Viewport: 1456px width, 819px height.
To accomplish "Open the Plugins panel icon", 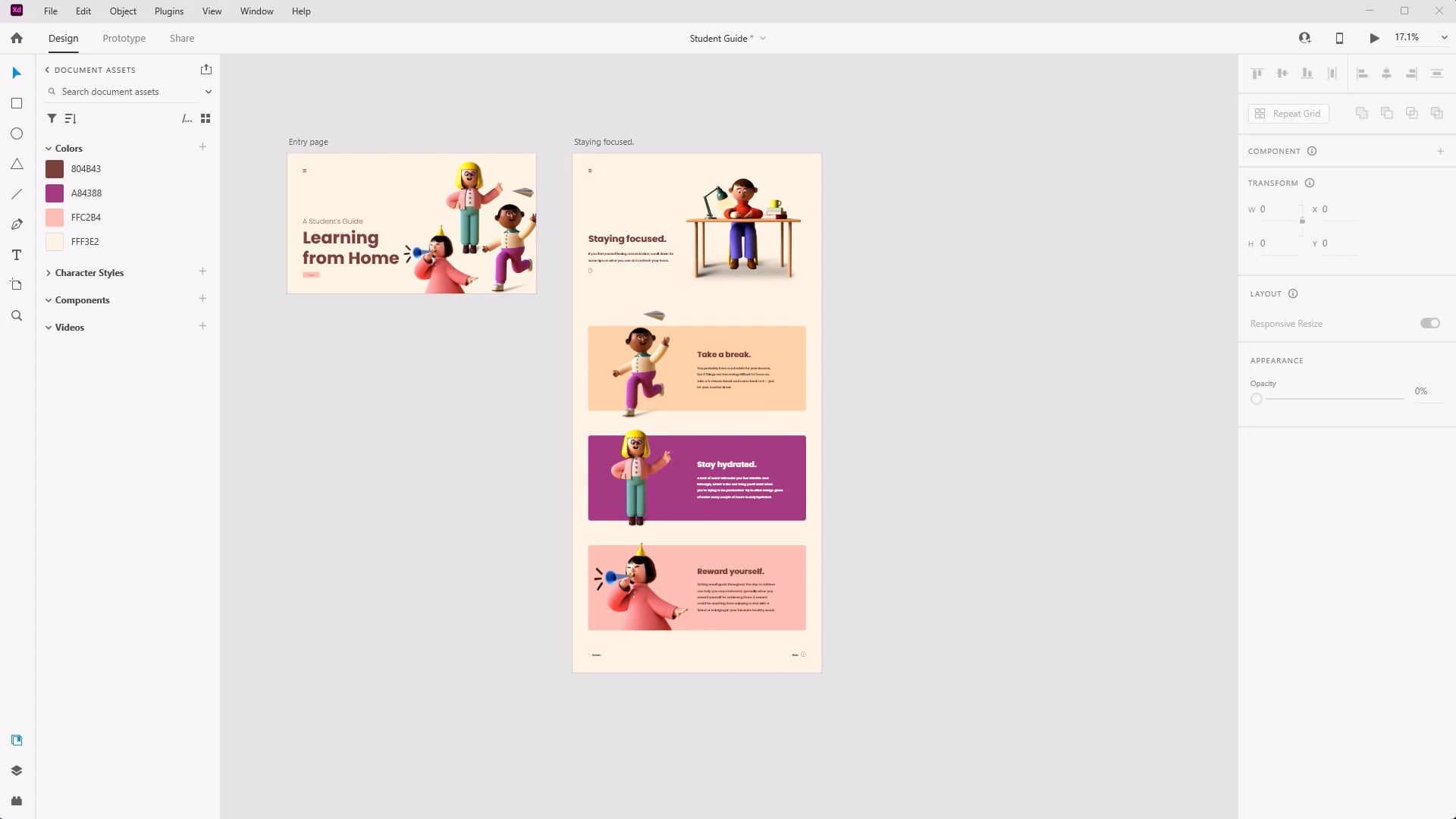I will (17, 801).
